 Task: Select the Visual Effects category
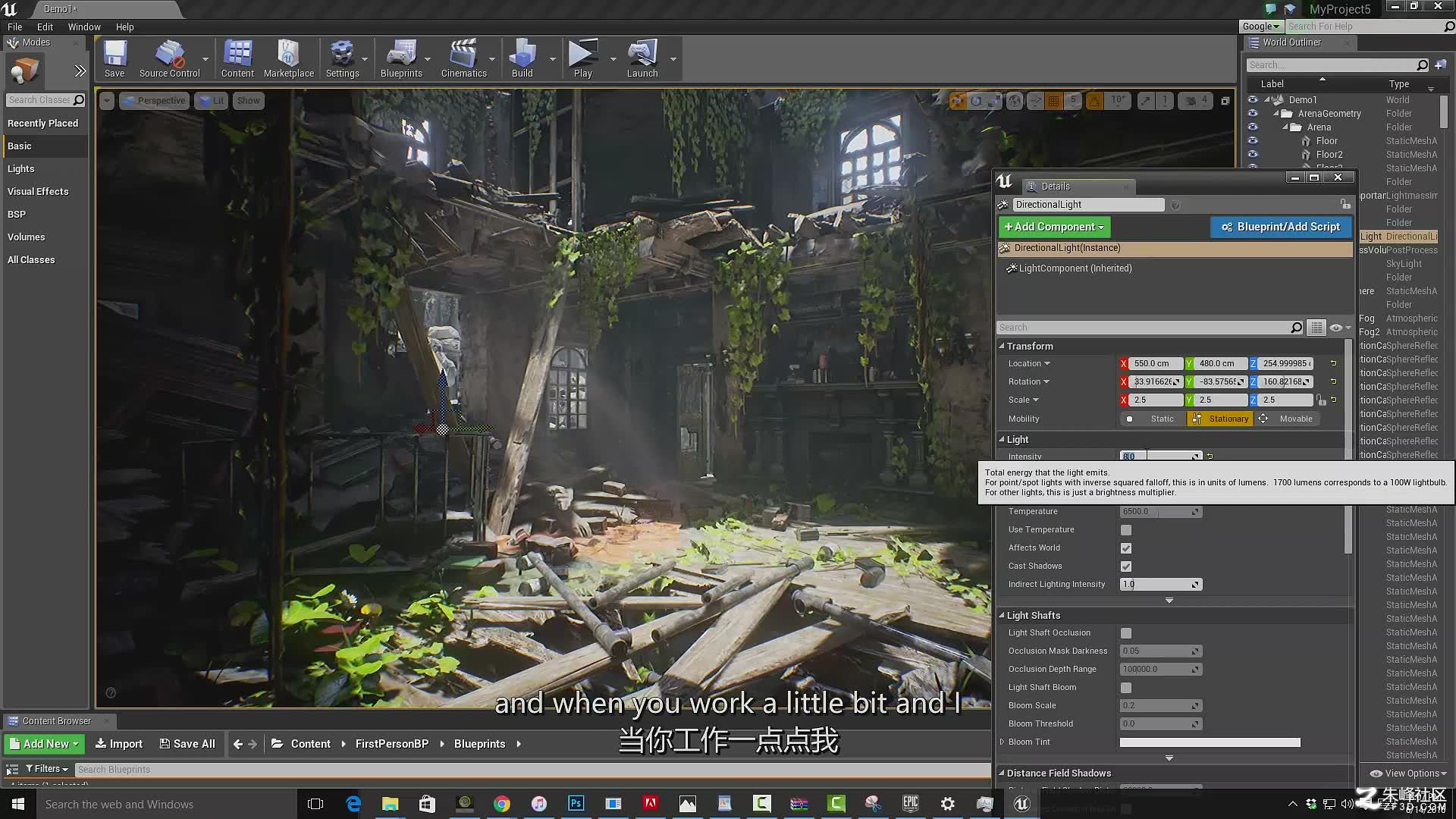(x=45, y=191)
